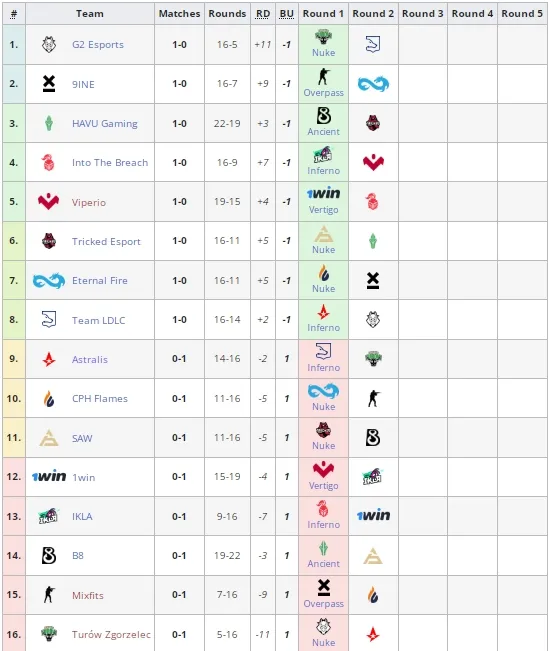This screenshot has width=549, height=651.
Task: Click the B8 logo in row 14
Action: 49,556
